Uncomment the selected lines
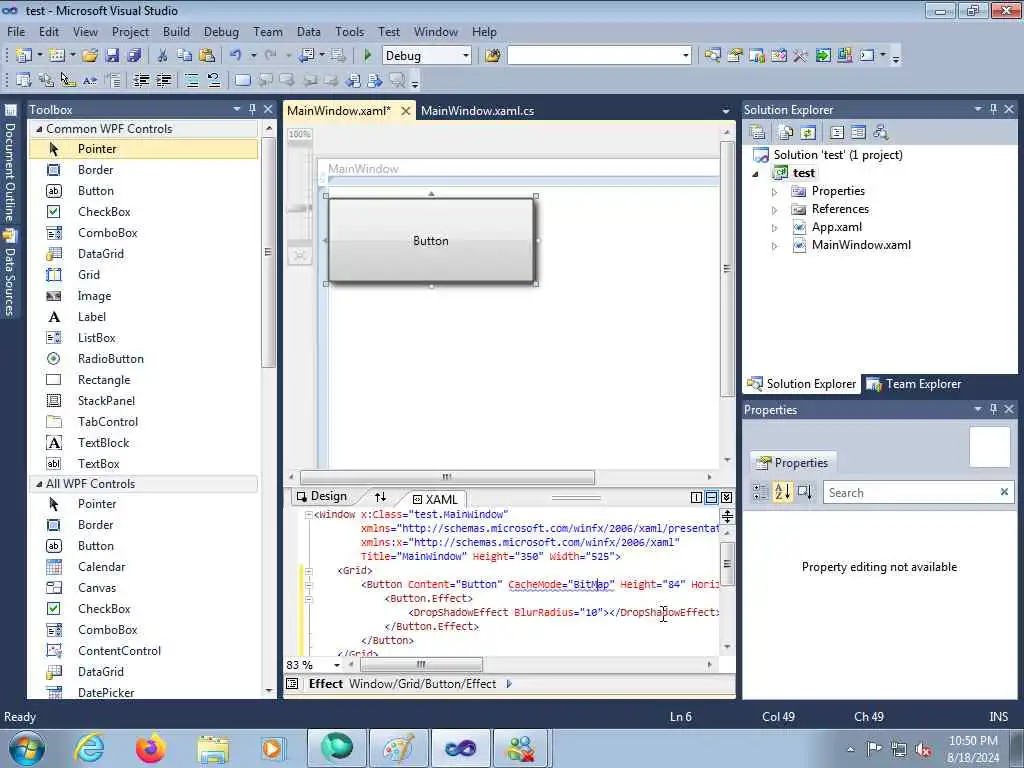This screenshot has width=1024, height=768. 214,80
